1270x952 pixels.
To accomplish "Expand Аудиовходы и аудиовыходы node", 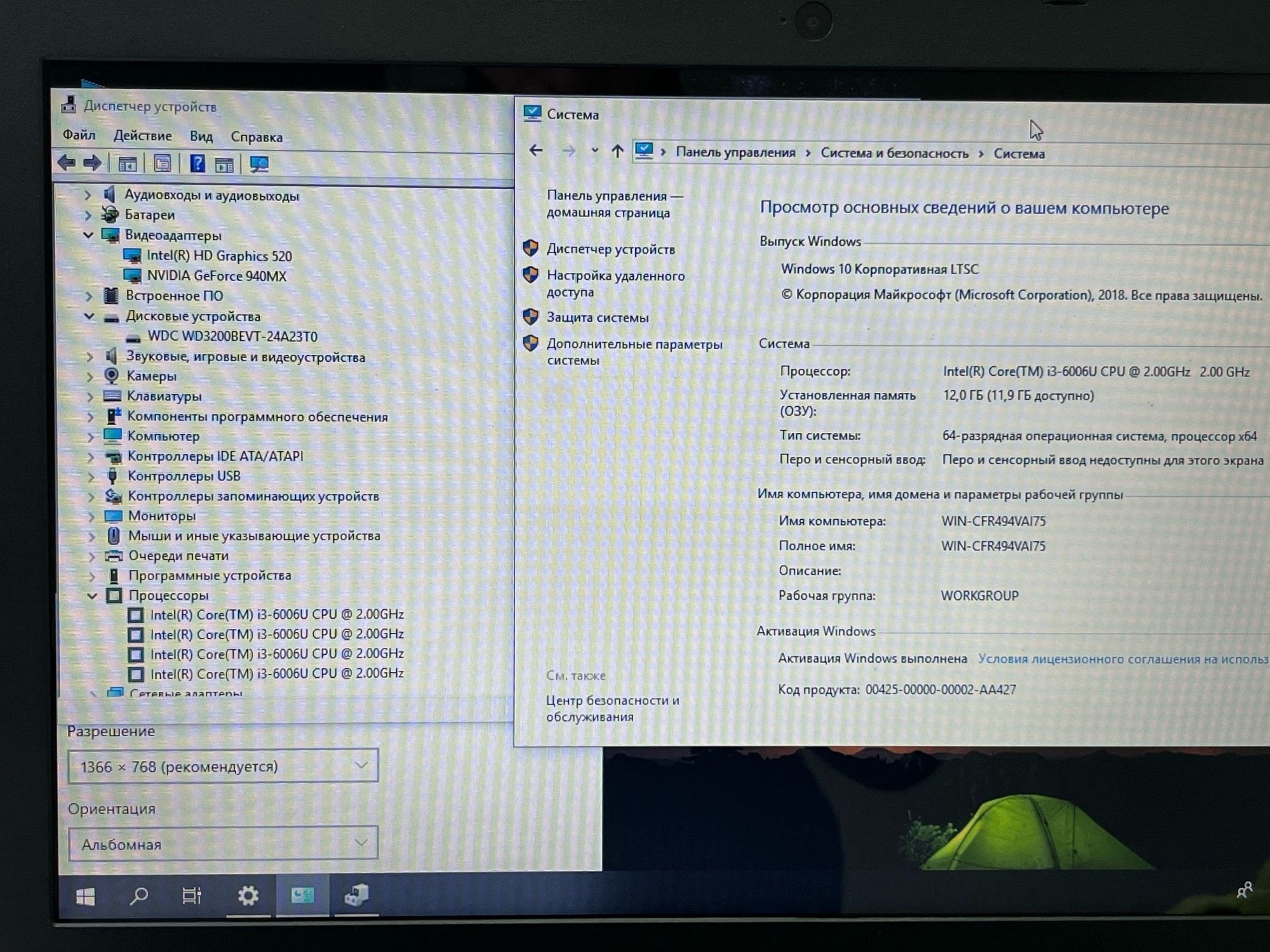I will pos(88,195).
